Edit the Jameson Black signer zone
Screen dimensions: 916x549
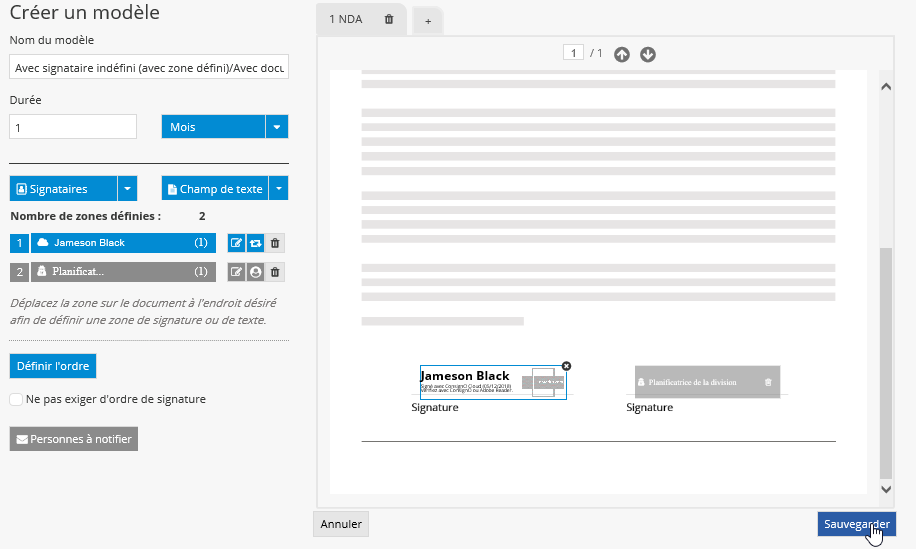[x=237, y=243]
